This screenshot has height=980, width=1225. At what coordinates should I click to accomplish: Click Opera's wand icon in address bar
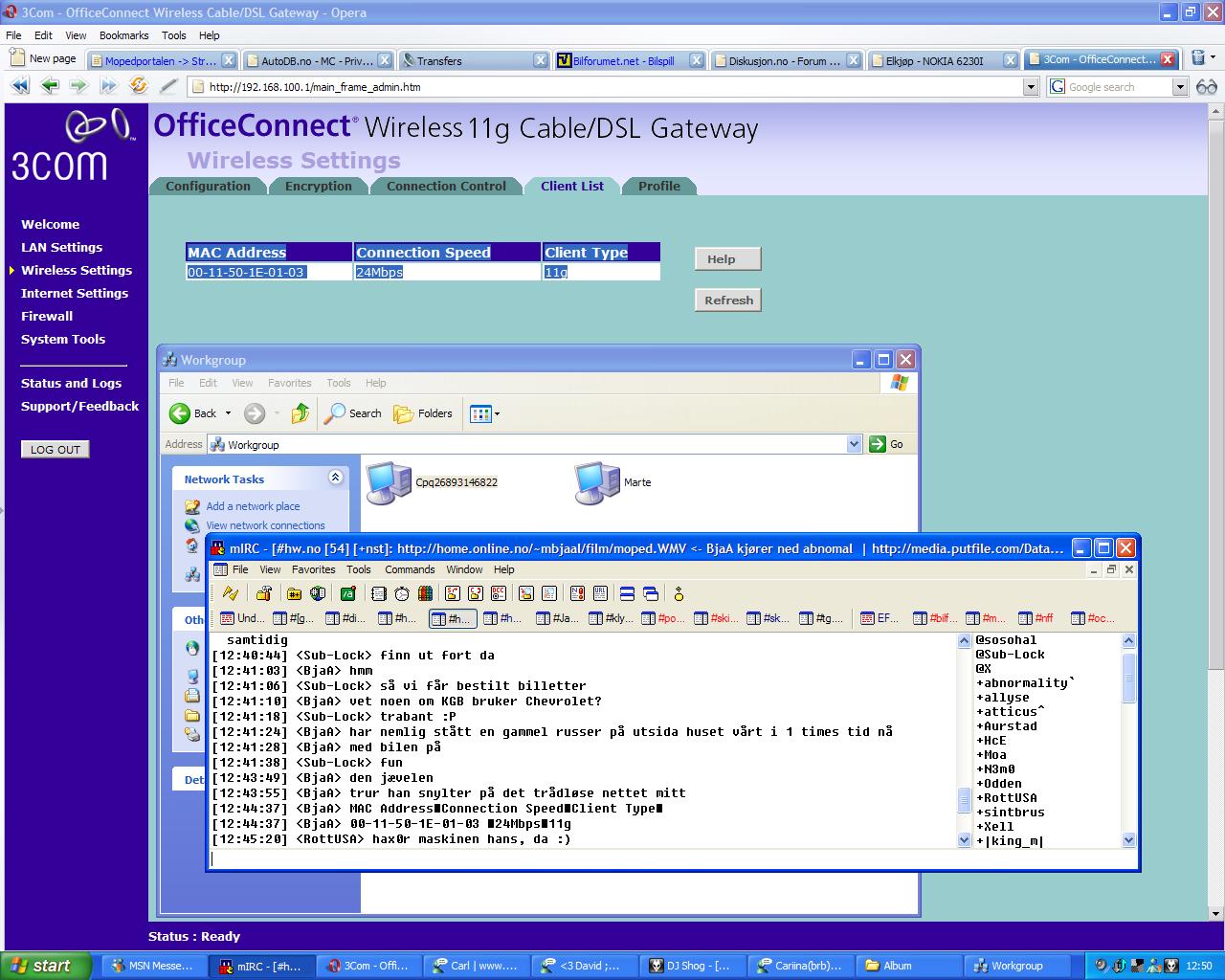[x=168, y=86]
